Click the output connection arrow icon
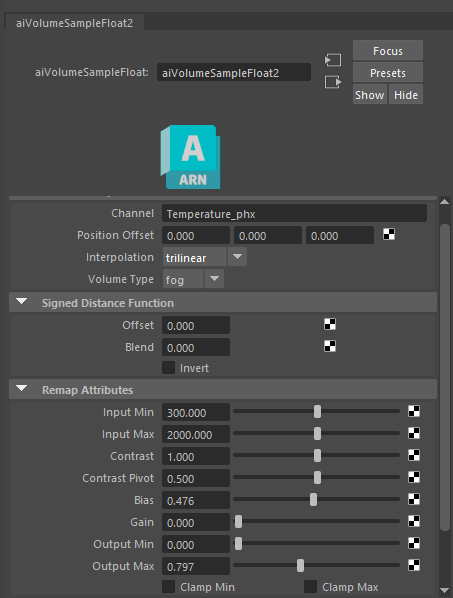This screenshot has height=598, width=453. pos(333,82)
